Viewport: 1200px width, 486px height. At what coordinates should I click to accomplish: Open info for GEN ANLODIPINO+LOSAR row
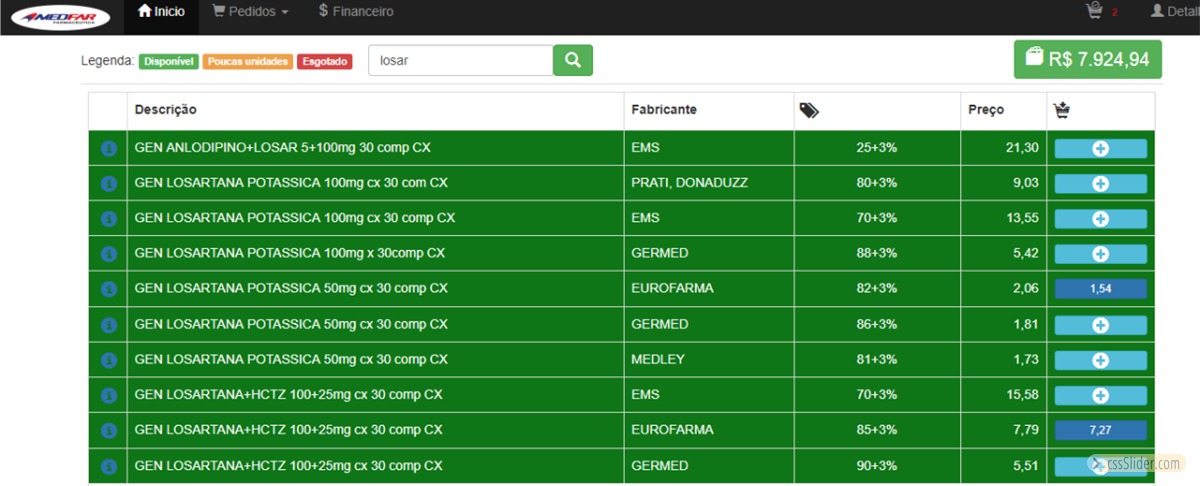click(x=109, y=148)
